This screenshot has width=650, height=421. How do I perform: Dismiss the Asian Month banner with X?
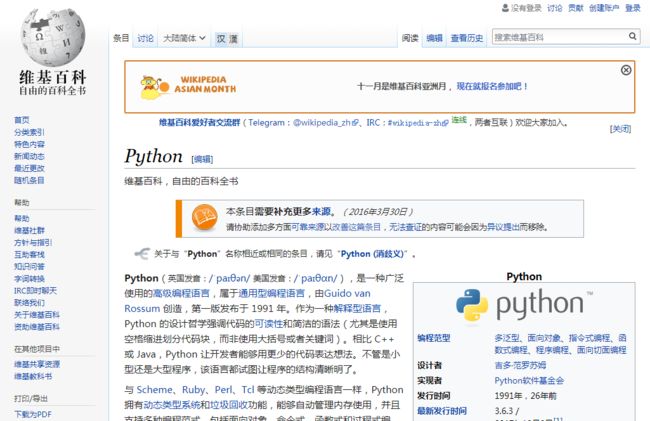coord(626,70)
